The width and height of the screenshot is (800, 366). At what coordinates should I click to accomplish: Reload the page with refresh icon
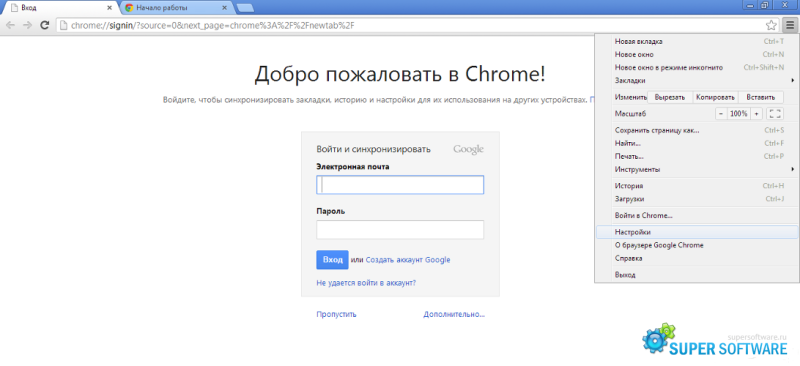(45, 25)
